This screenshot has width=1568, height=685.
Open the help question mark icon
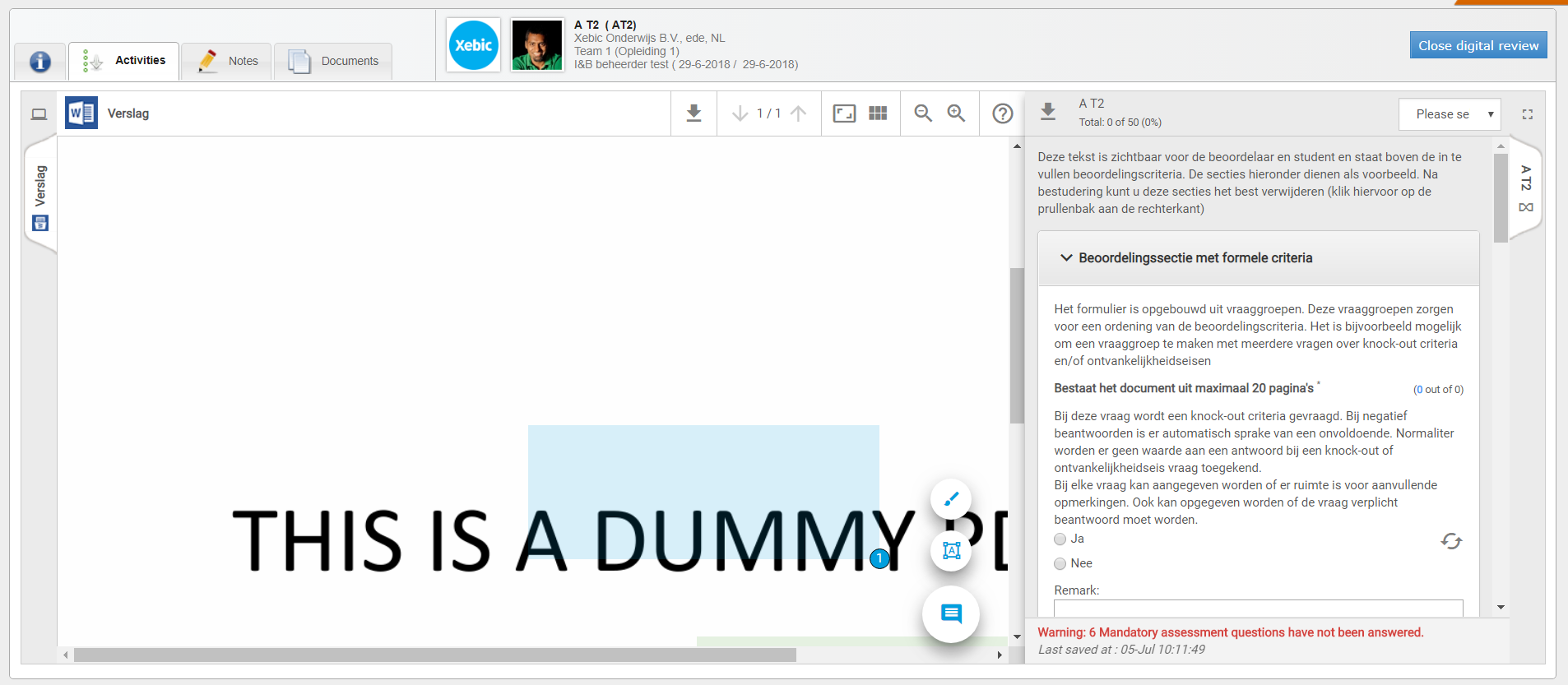(1002, 113)
